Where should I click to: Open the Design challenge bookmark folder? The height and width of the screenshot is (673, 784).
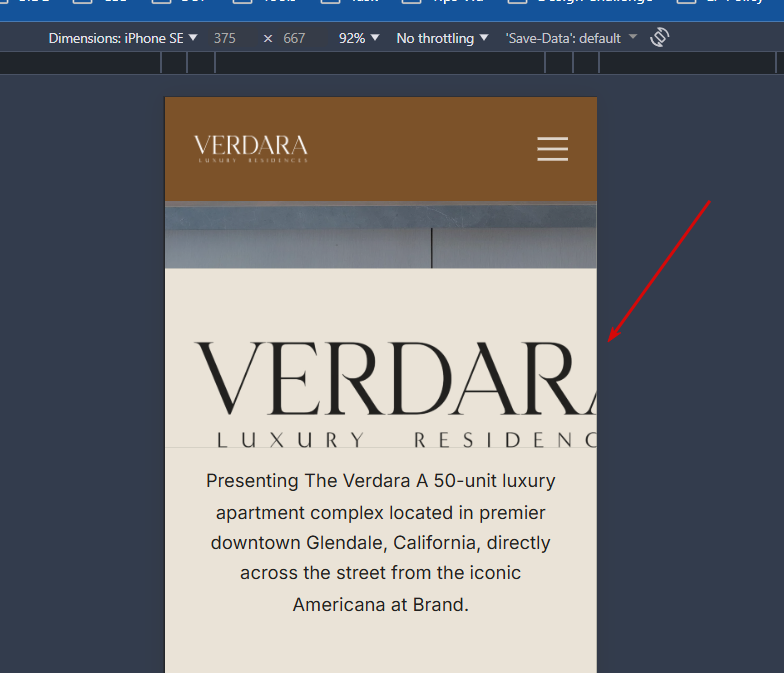(581, 2)
